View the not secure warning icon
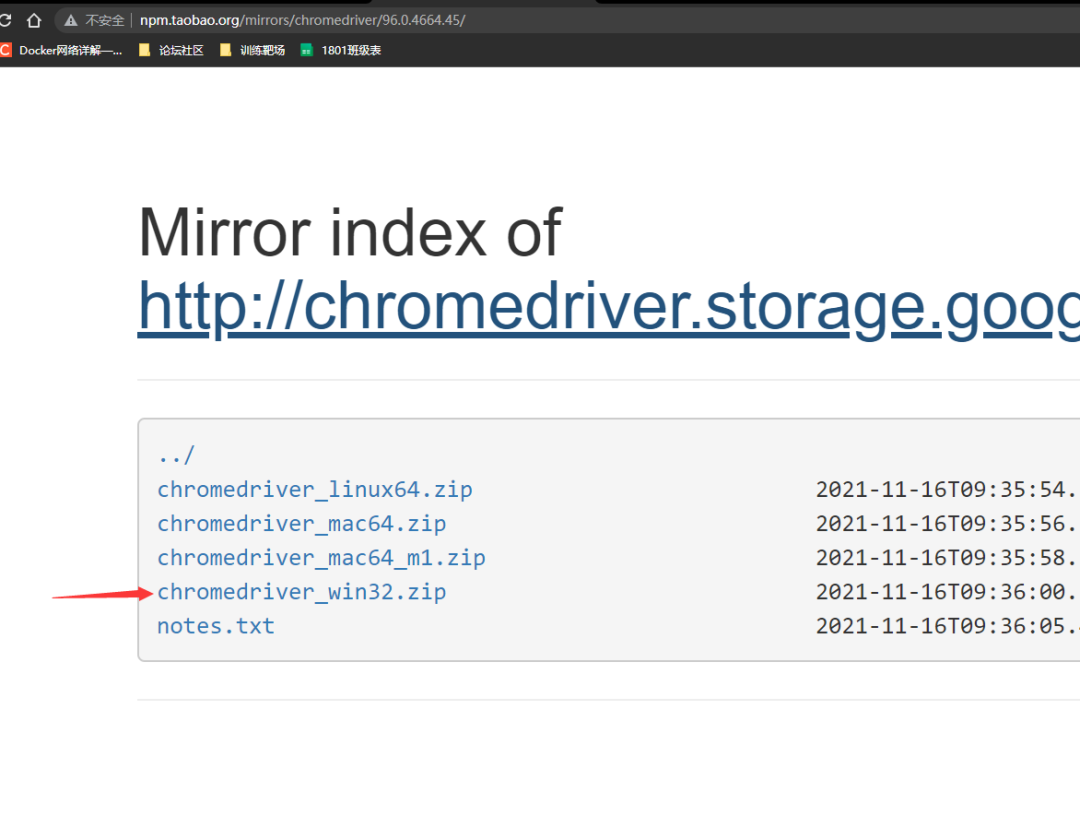The image size is (1080, 816). [x=70, y=21]
